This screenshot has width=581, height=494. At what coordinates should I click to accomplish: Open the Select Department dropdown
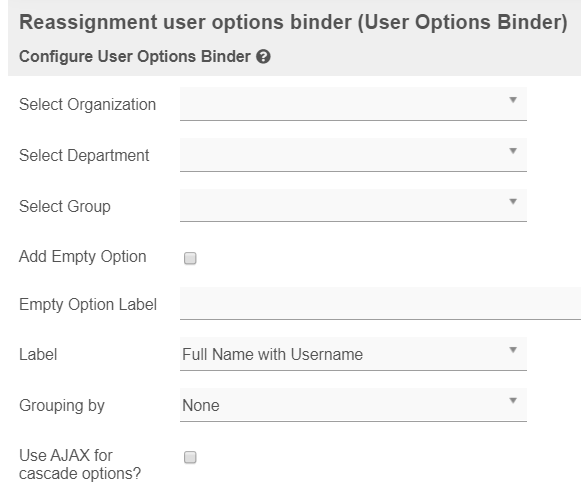click(353, 155)
